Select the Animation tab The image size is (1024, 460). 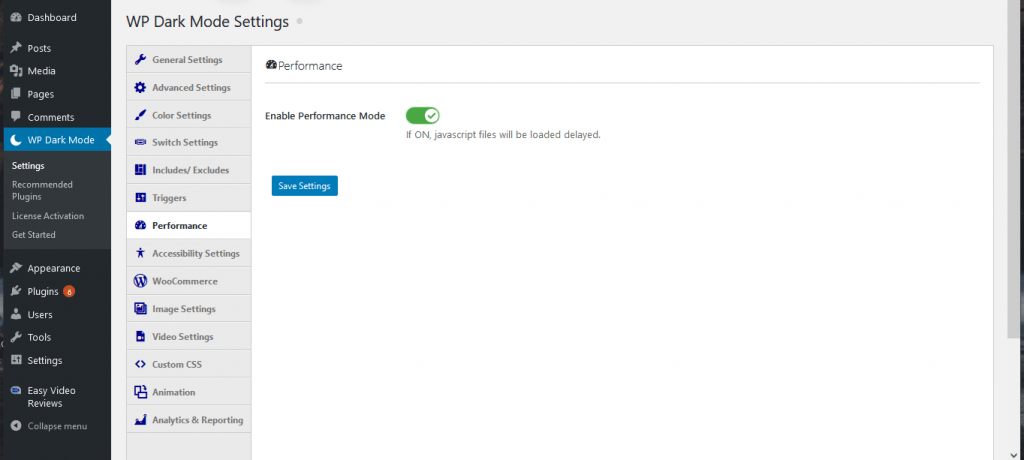pyautogui.click(x=189, y=392)
